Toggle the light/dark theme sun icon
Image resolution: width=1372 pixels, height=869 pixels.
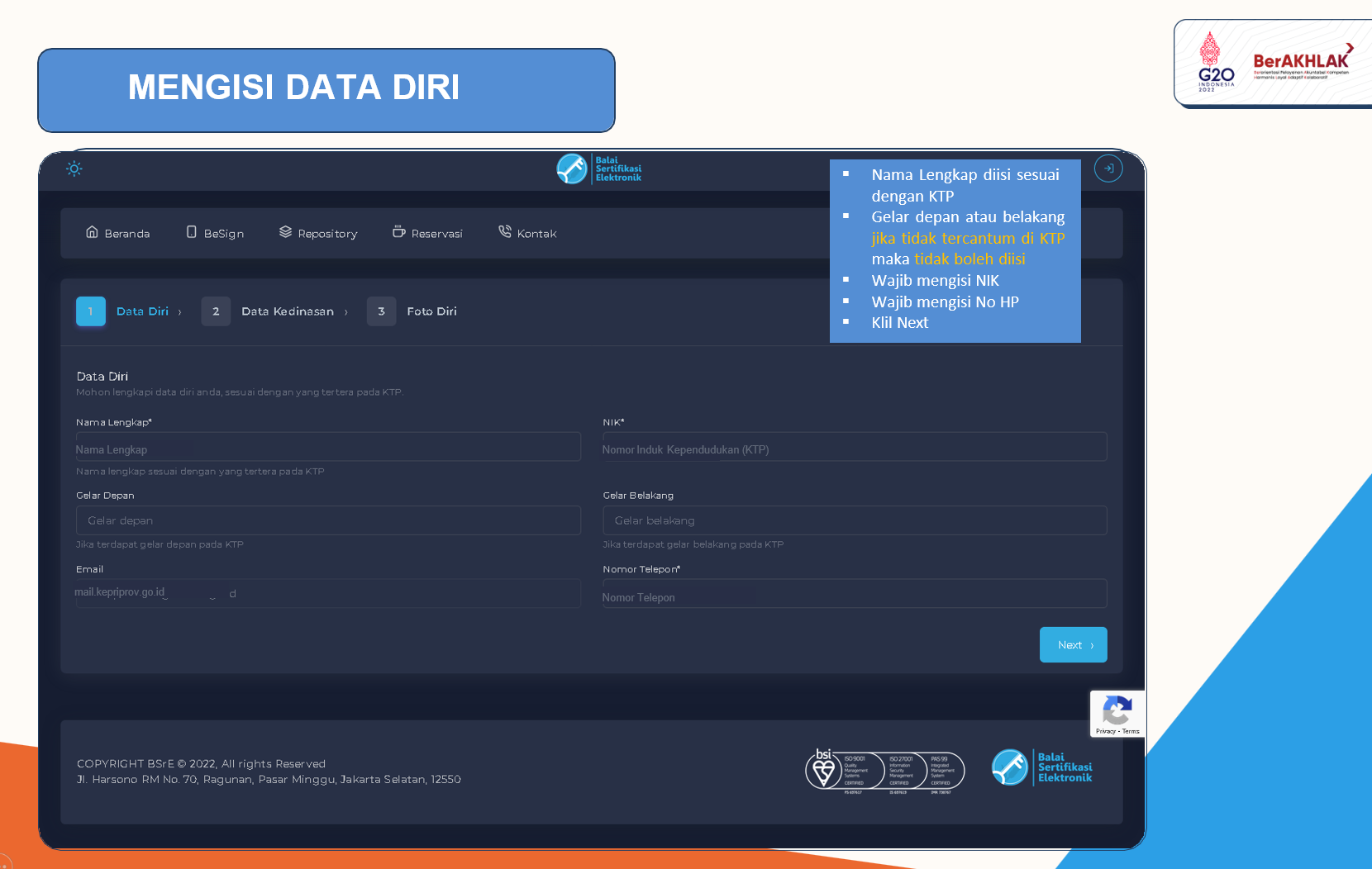click(74, 169)
